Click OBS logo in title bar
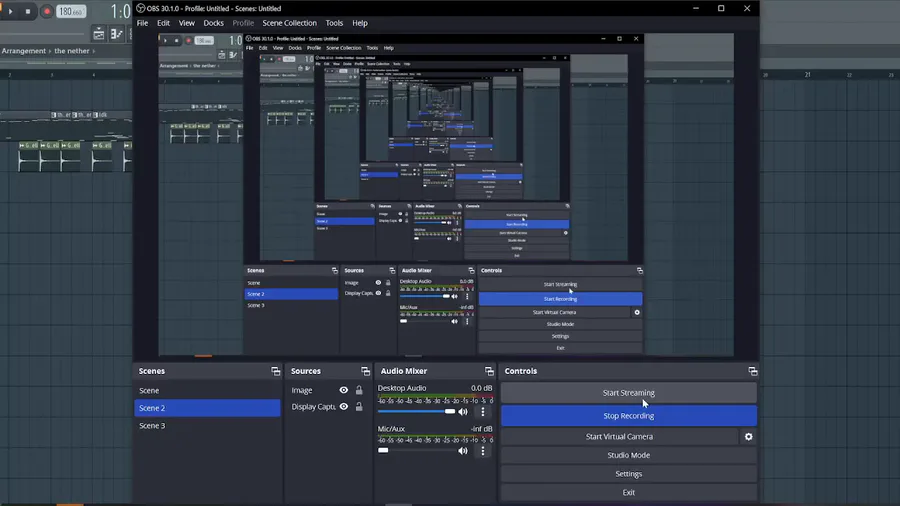900x506 pixels. pyautogui.click(x=141, y=9)
